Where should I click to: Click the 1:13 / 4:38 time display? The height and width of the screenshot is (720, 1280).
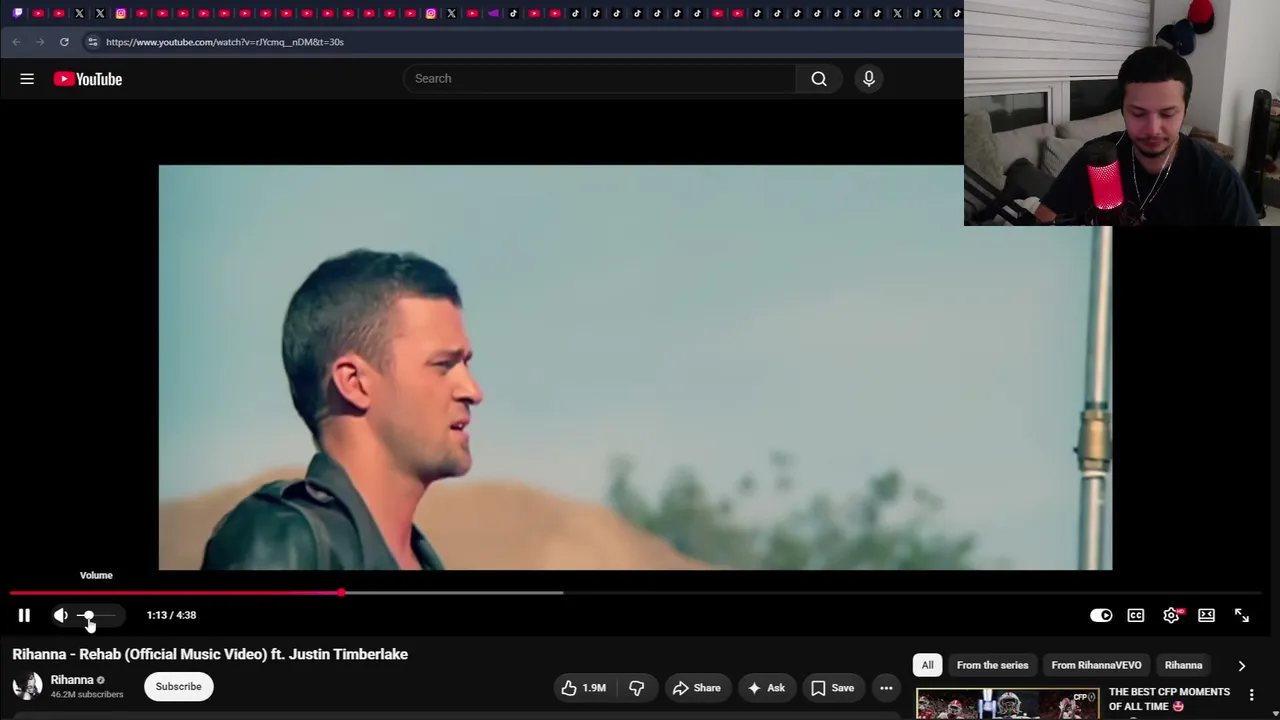click(x=171, y=615)
